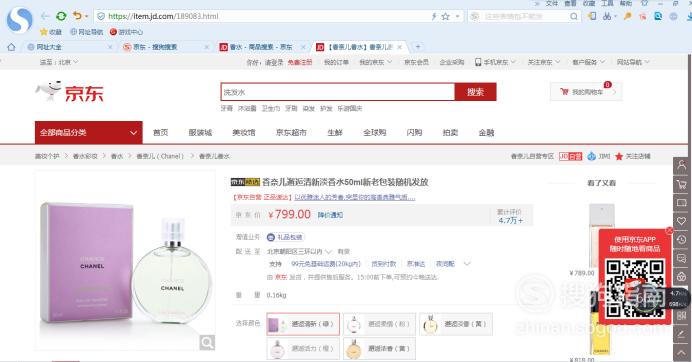Viewport: 692px width, 362px height.
Task: Click the user profile icon in right sidebar
Action: tap(682, 166)
